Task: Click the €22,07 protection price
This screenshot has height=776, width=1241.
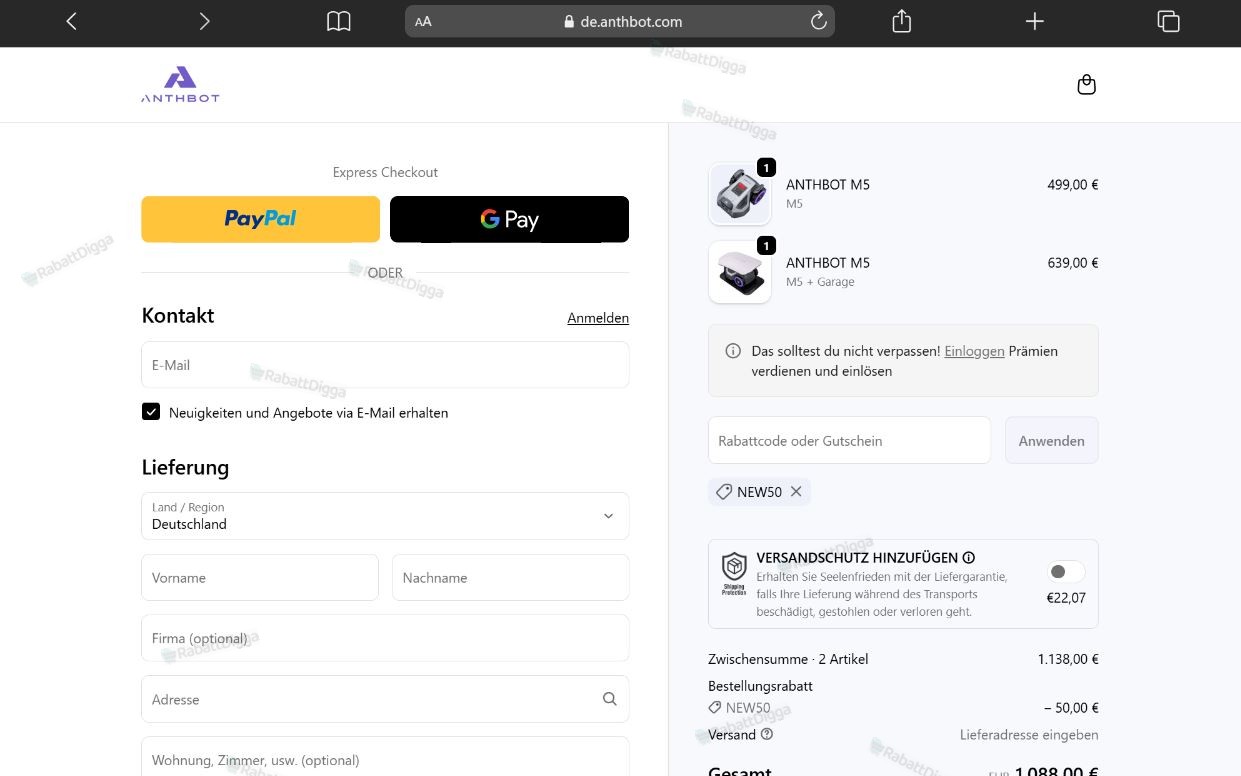Action: coord(1066,598)
